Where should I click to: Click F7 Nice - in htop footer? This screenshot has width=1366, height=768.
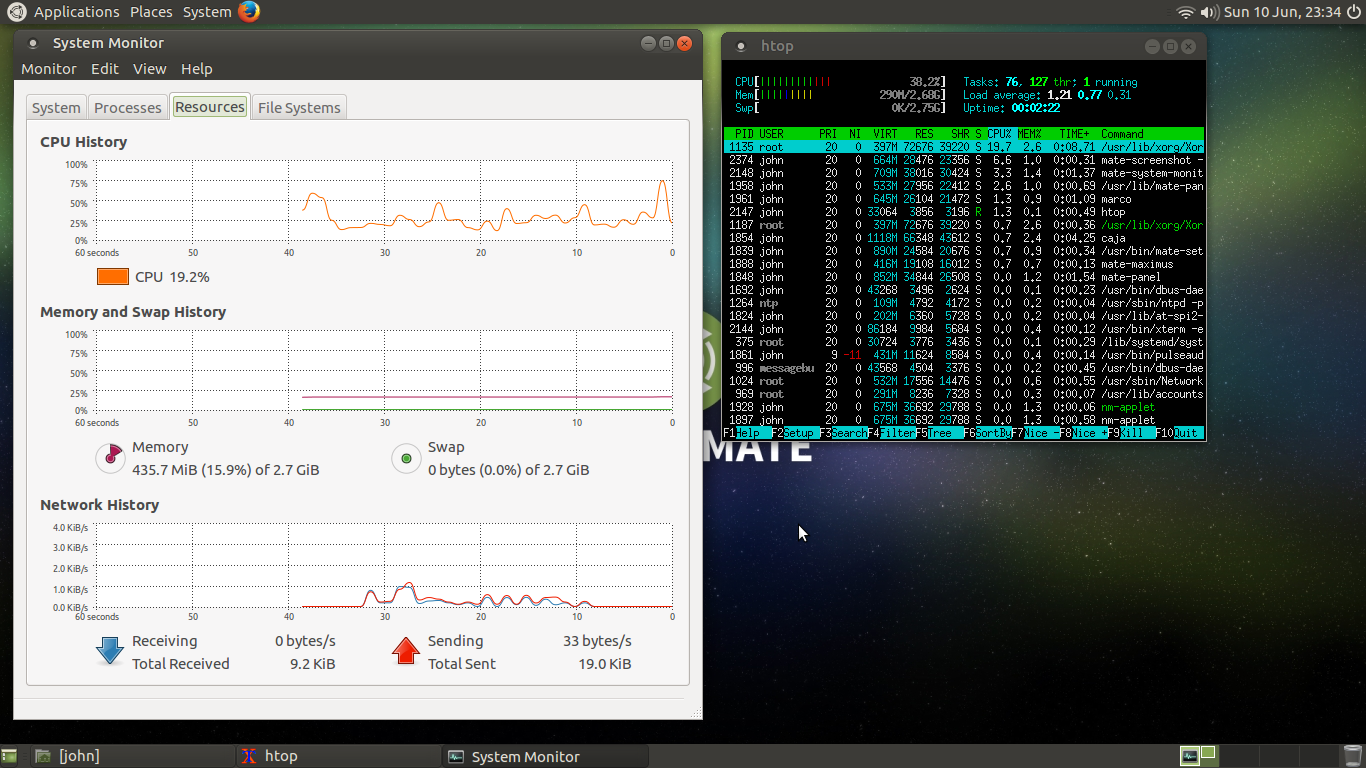(1036, 434)
